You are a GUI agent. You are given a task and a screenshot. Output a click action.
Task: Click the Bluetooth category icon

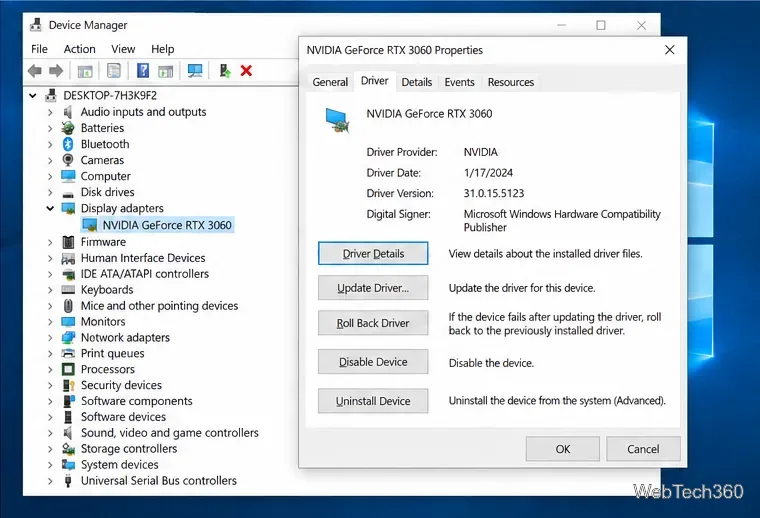pyautogui.click(x=68, y=144)
